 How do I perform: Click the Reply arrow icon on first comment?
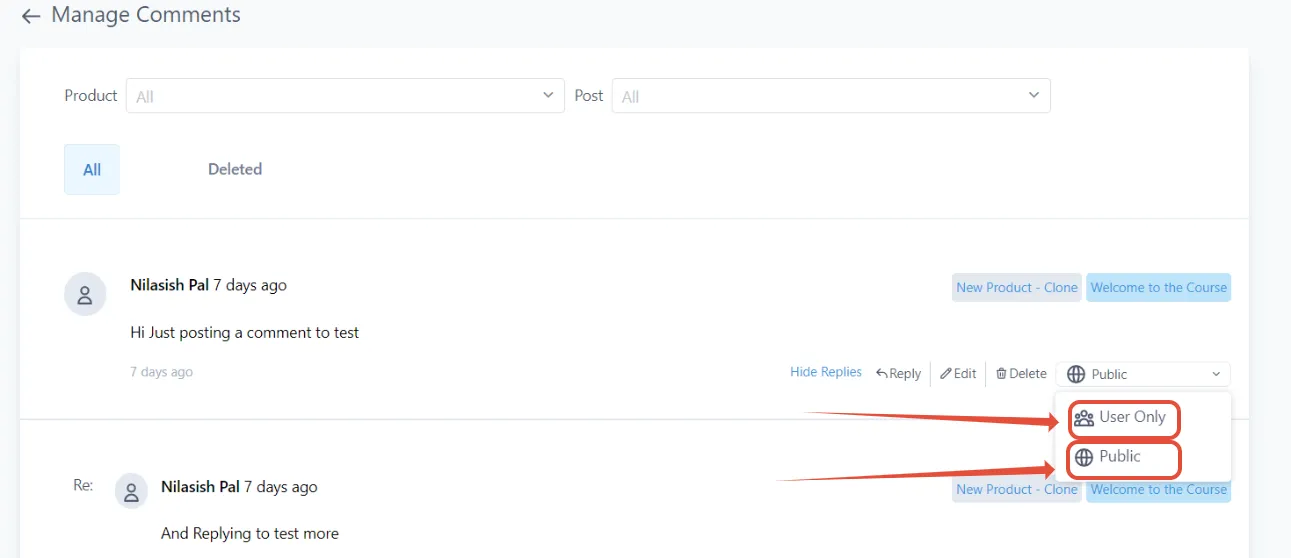(x=882, y=373)
